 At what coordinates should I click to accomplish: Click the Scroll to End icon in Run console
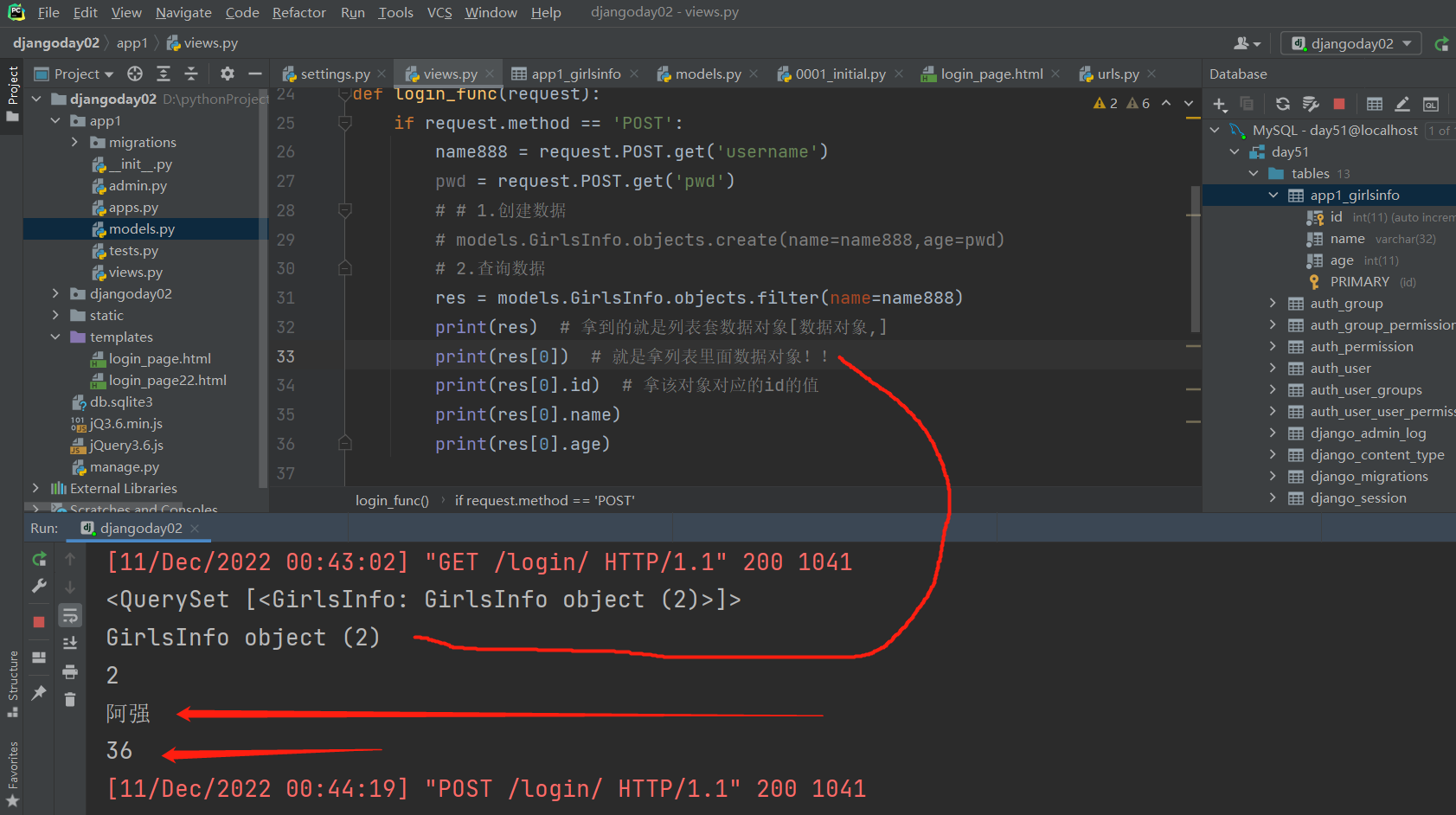pos(70,643)
